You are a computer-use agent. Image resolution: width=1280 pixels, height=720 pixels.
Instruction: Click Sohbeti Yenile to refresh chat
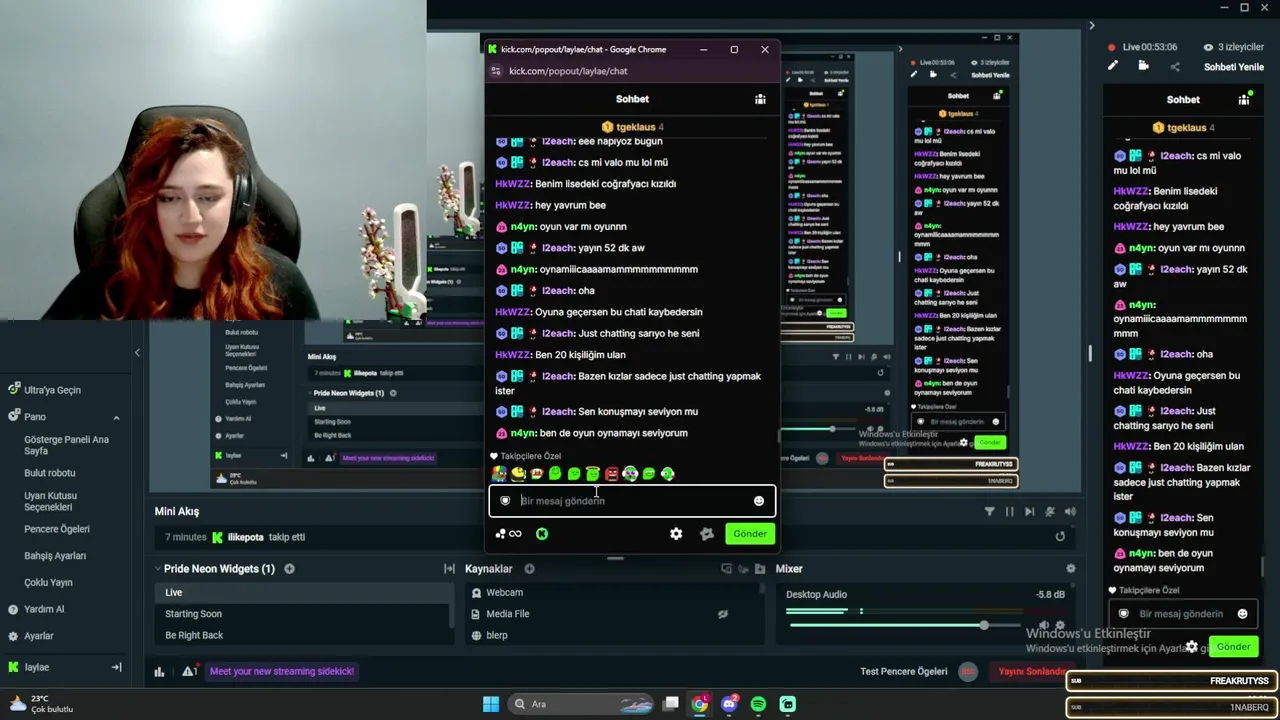click(1234, 67)
